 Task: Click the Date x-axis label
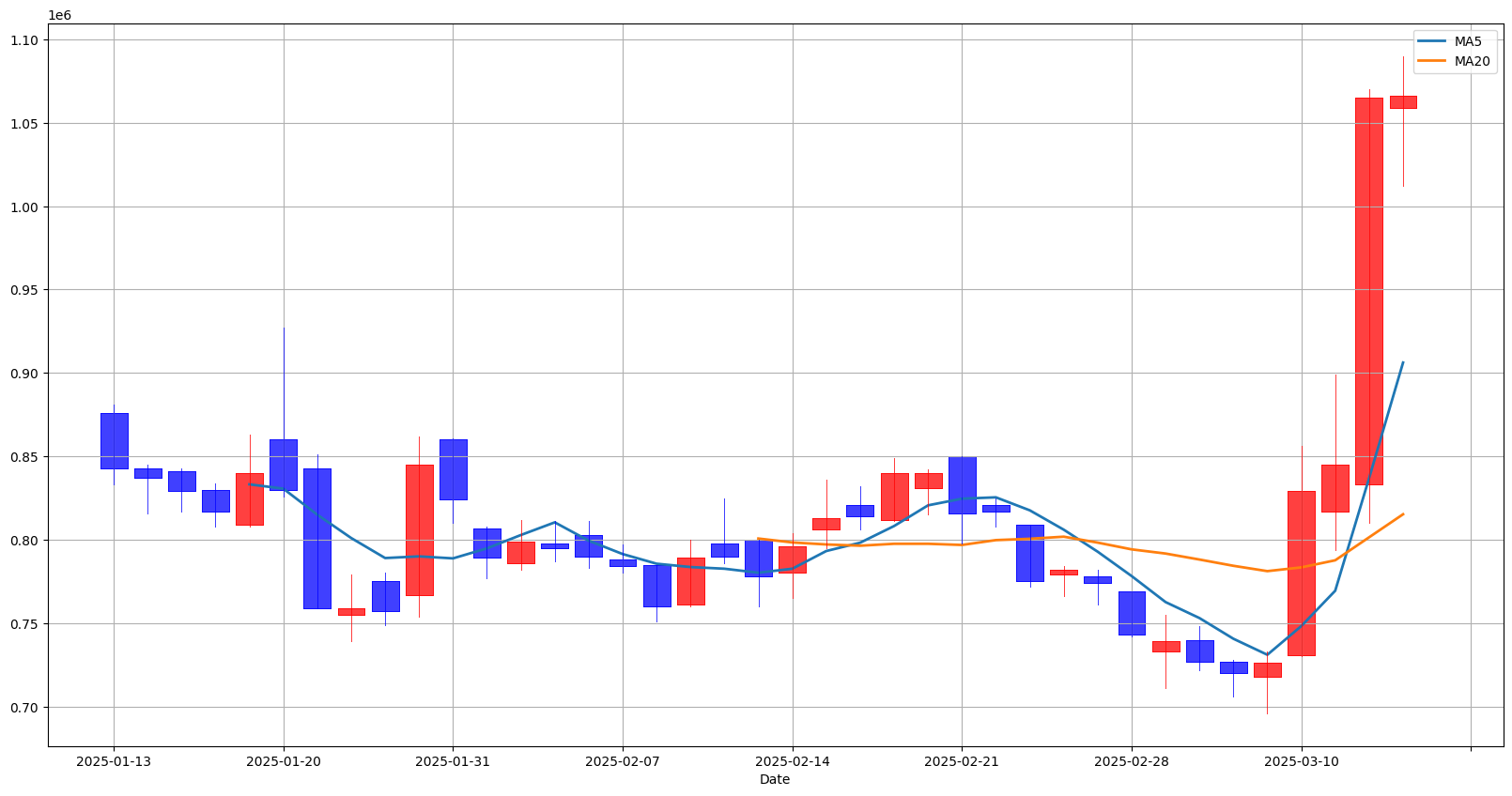tap(775, 780)
